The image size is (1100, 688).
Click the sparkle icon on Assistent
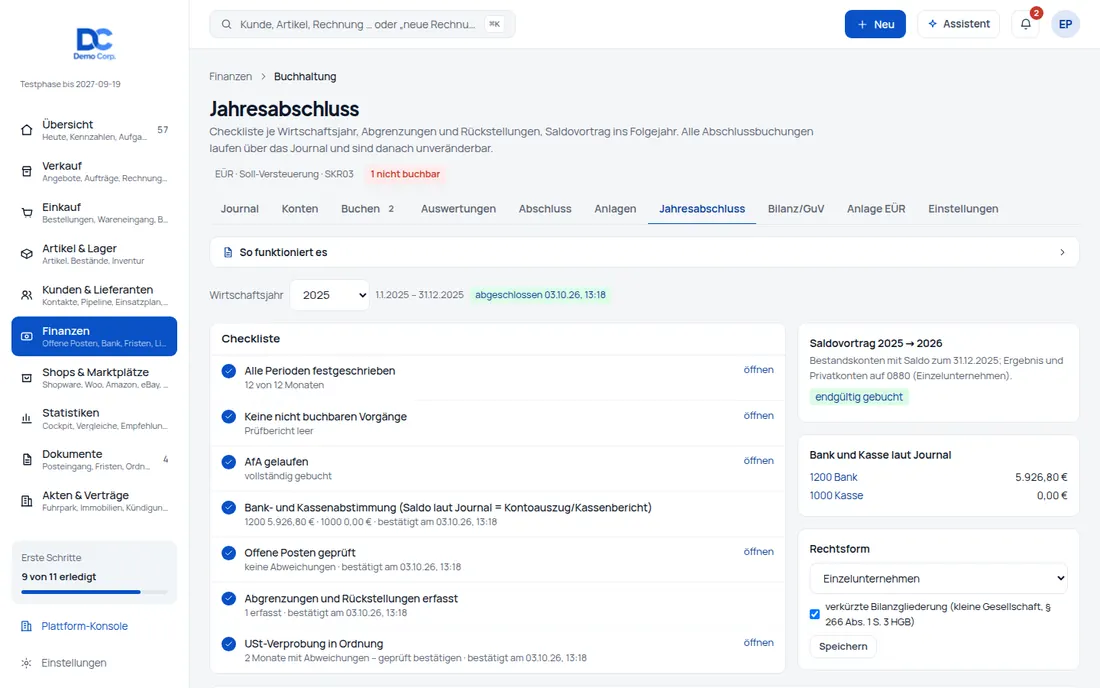point(932,24)
